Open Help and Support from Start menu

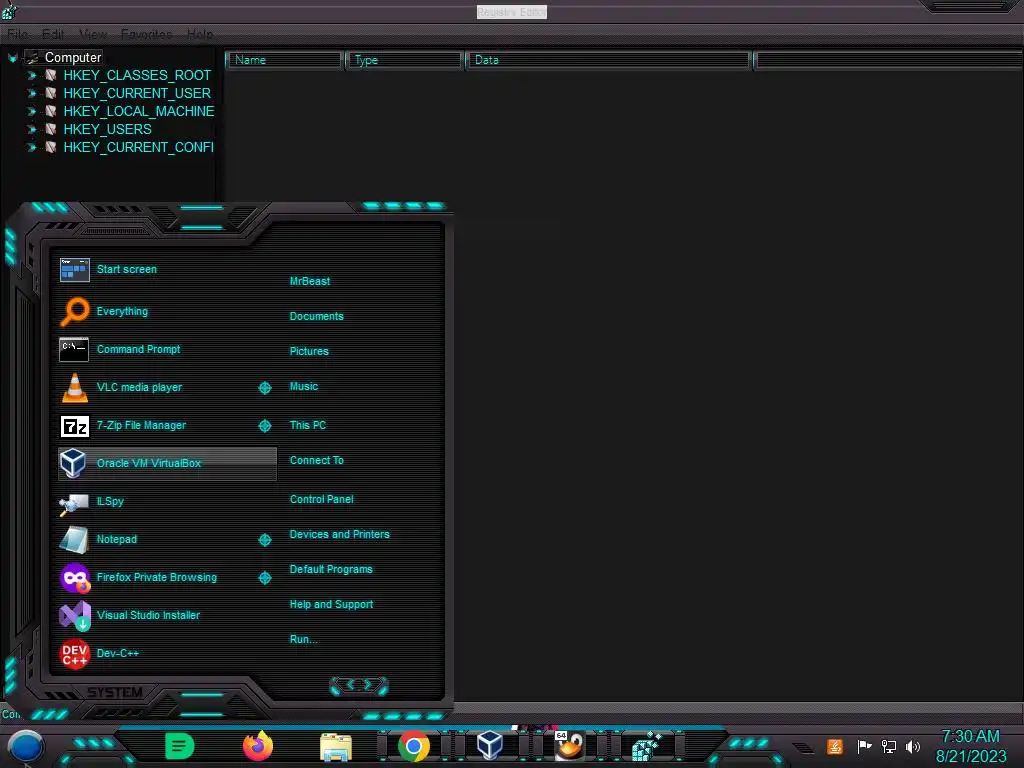pos(331,605)
